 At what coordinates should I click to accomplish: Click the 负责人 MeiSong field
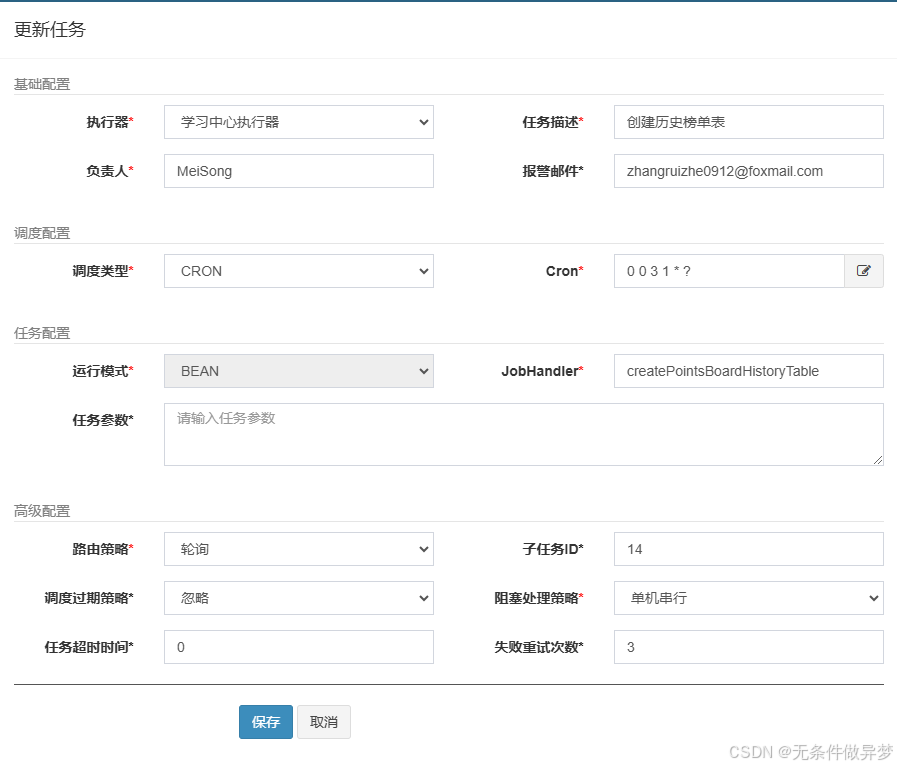tap(299, 171)
